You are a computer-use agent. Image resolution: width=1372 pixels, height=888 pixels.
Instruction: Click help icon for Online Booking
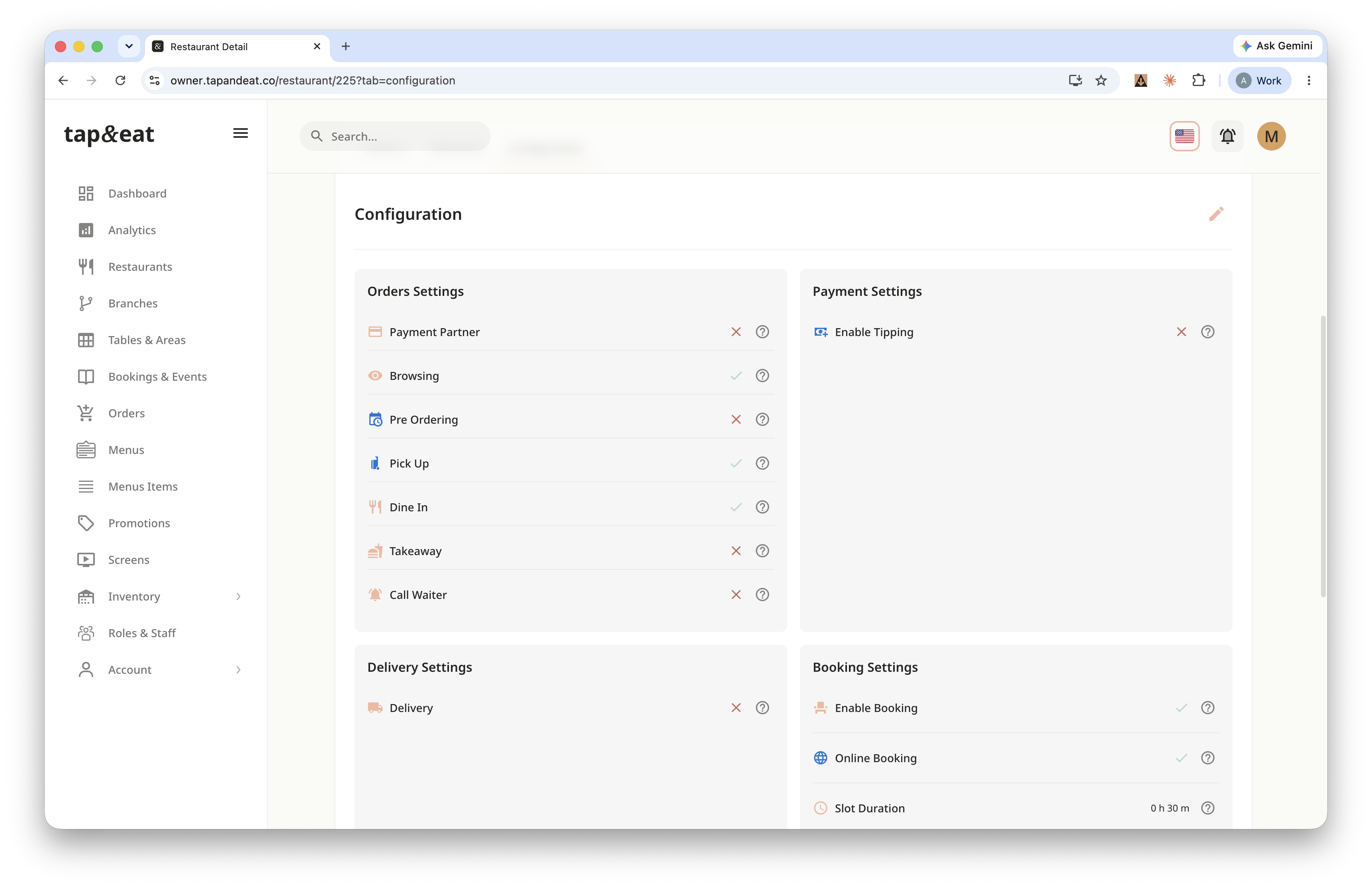[x=1208, y=758]
